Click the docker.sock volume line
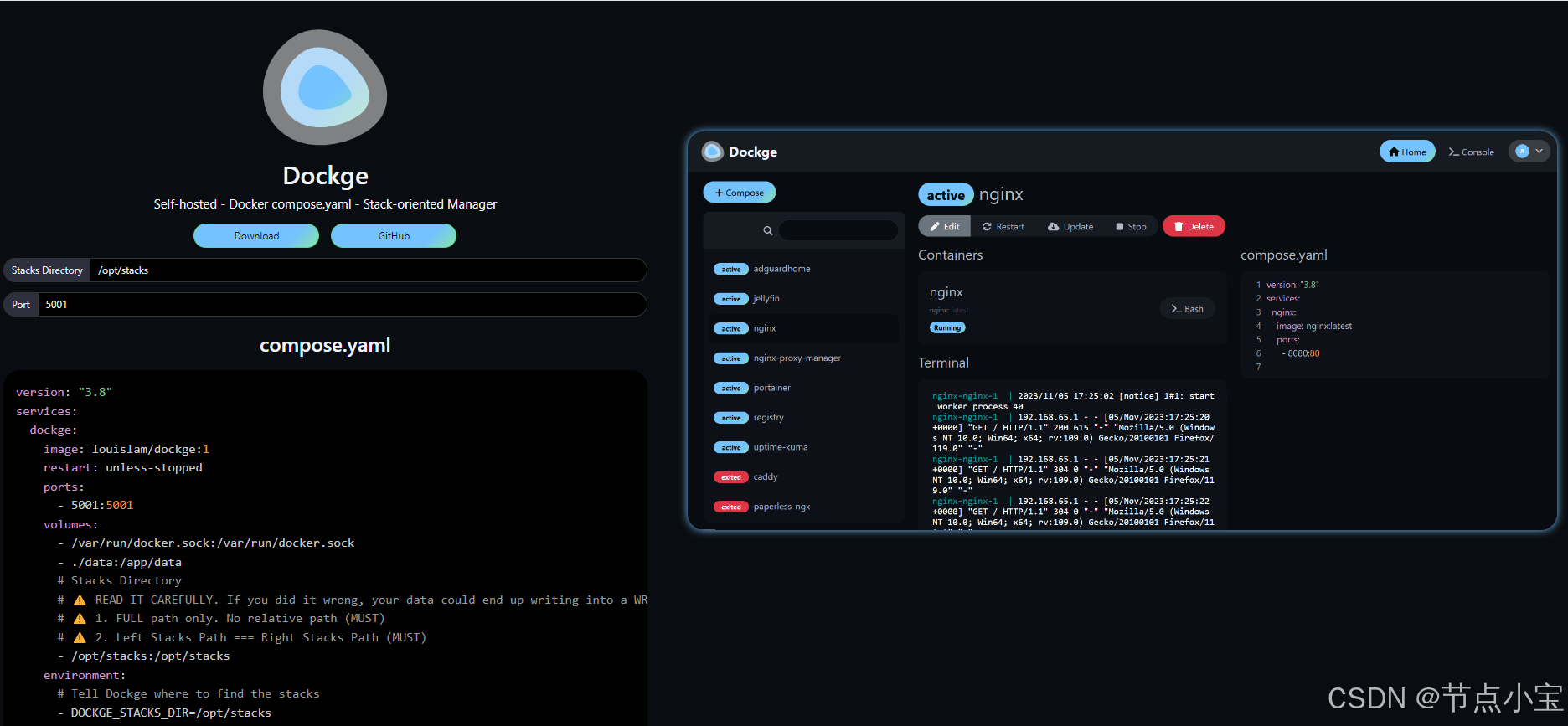 [206, 543]
